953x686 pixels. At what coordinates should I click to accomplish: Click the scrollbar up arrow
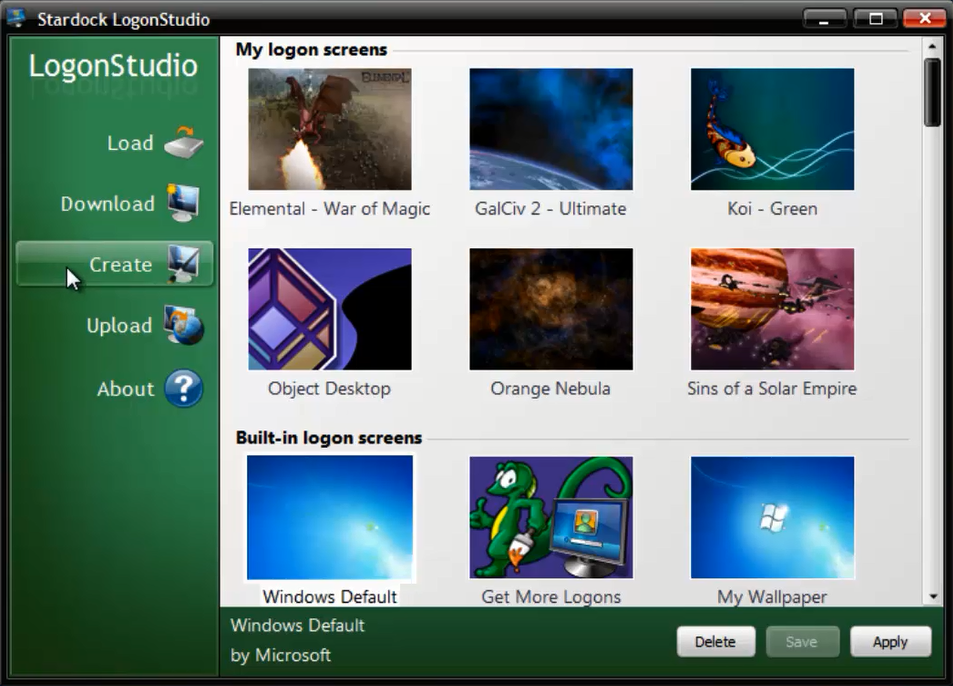click(x=932, y=44)
